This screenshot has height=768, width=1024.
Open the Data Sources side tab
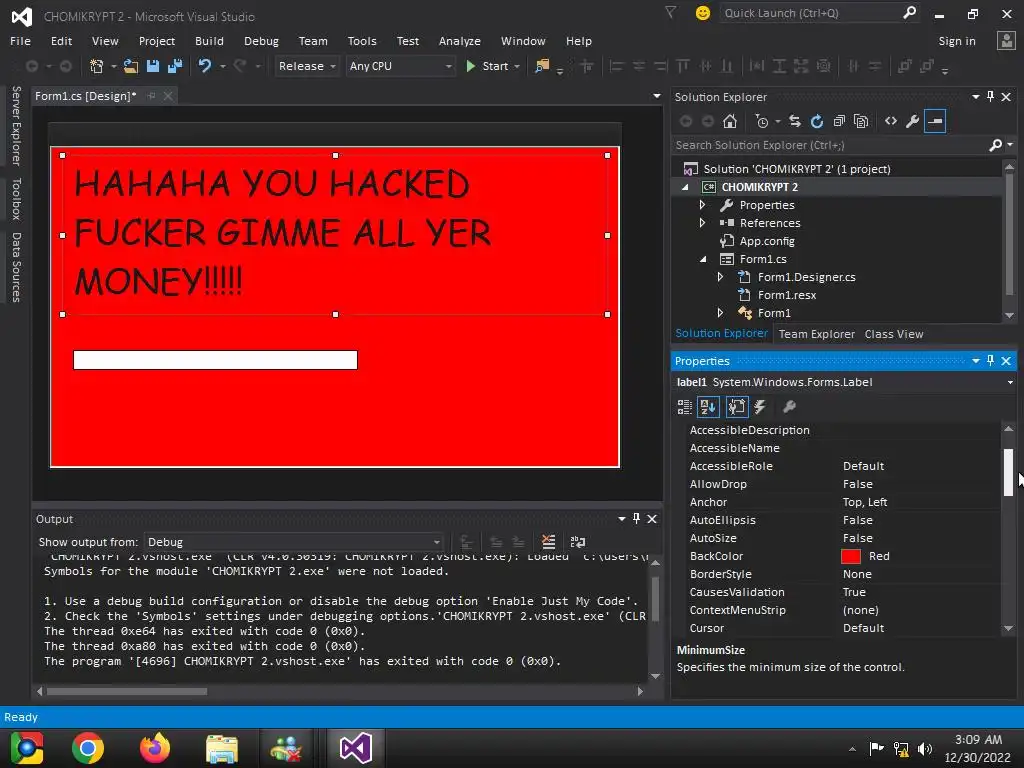tap(16, 267)
